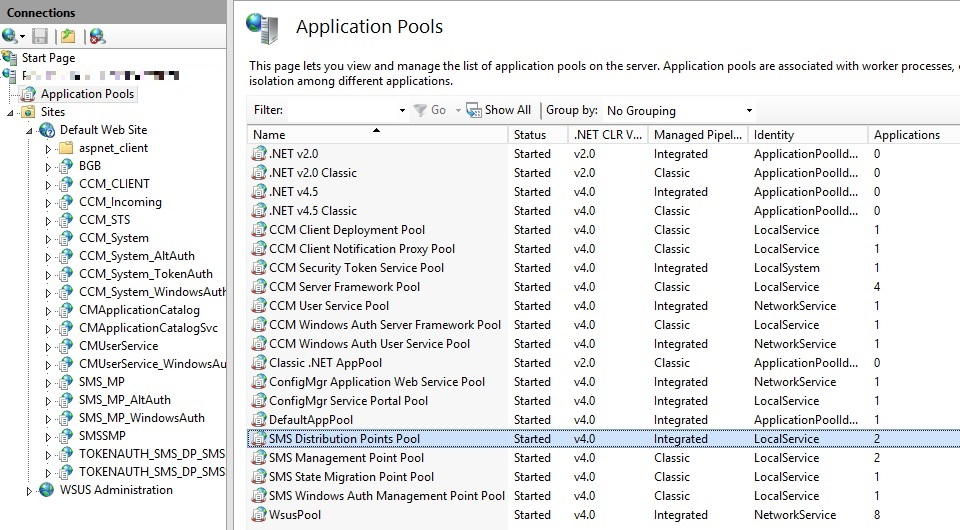The image size is (960, 530).
Task: Select Application Pools in Connections tree
Action: click(87, 94)
